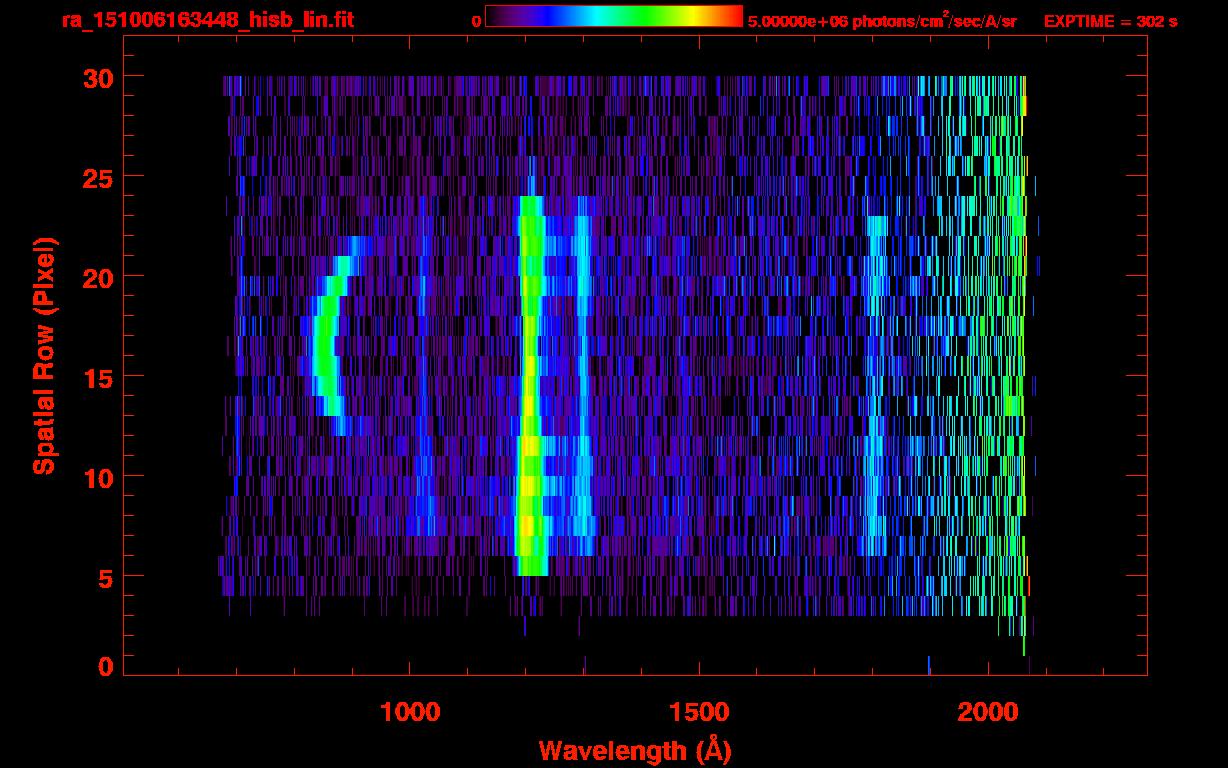Click the bright yellow-green line near 1200 Å
Screen dimensions: 1228x768
530,385
